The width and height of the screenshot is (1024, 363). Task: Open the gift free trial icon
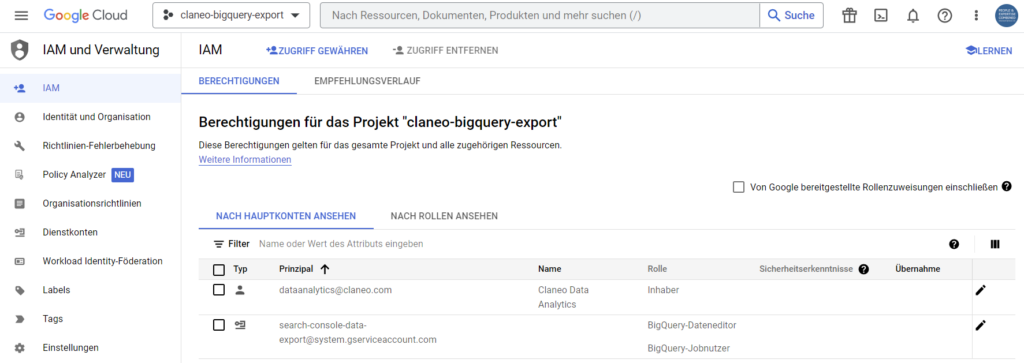849,16
